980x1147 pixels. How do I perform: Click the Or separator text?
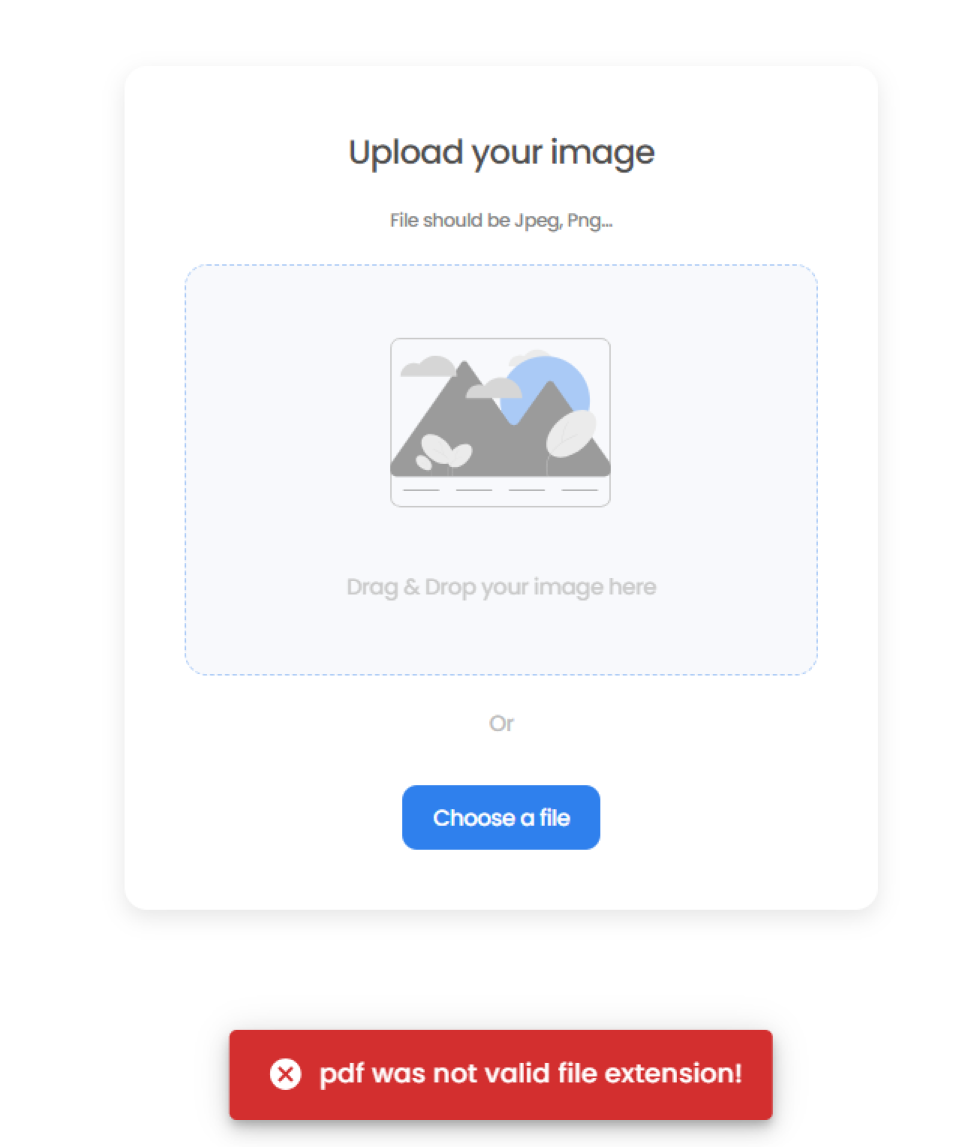point(501,723)
